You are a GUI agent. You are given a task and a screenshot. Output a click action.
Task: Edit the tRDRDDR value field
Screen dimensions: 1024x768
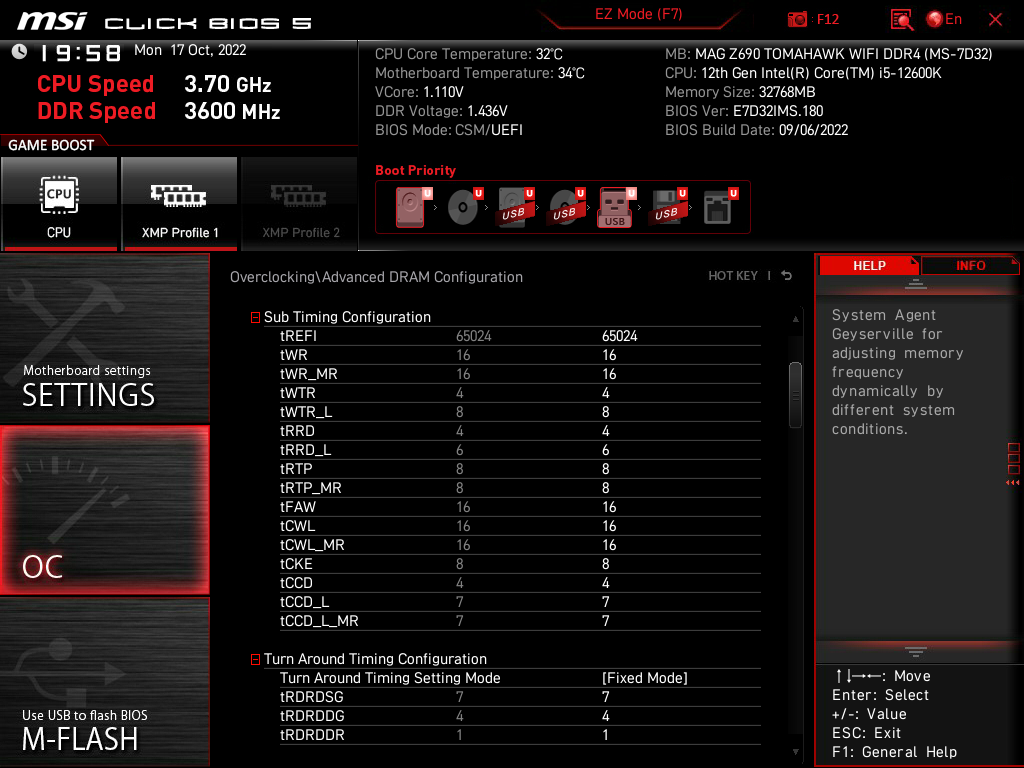tap(606, 735)
